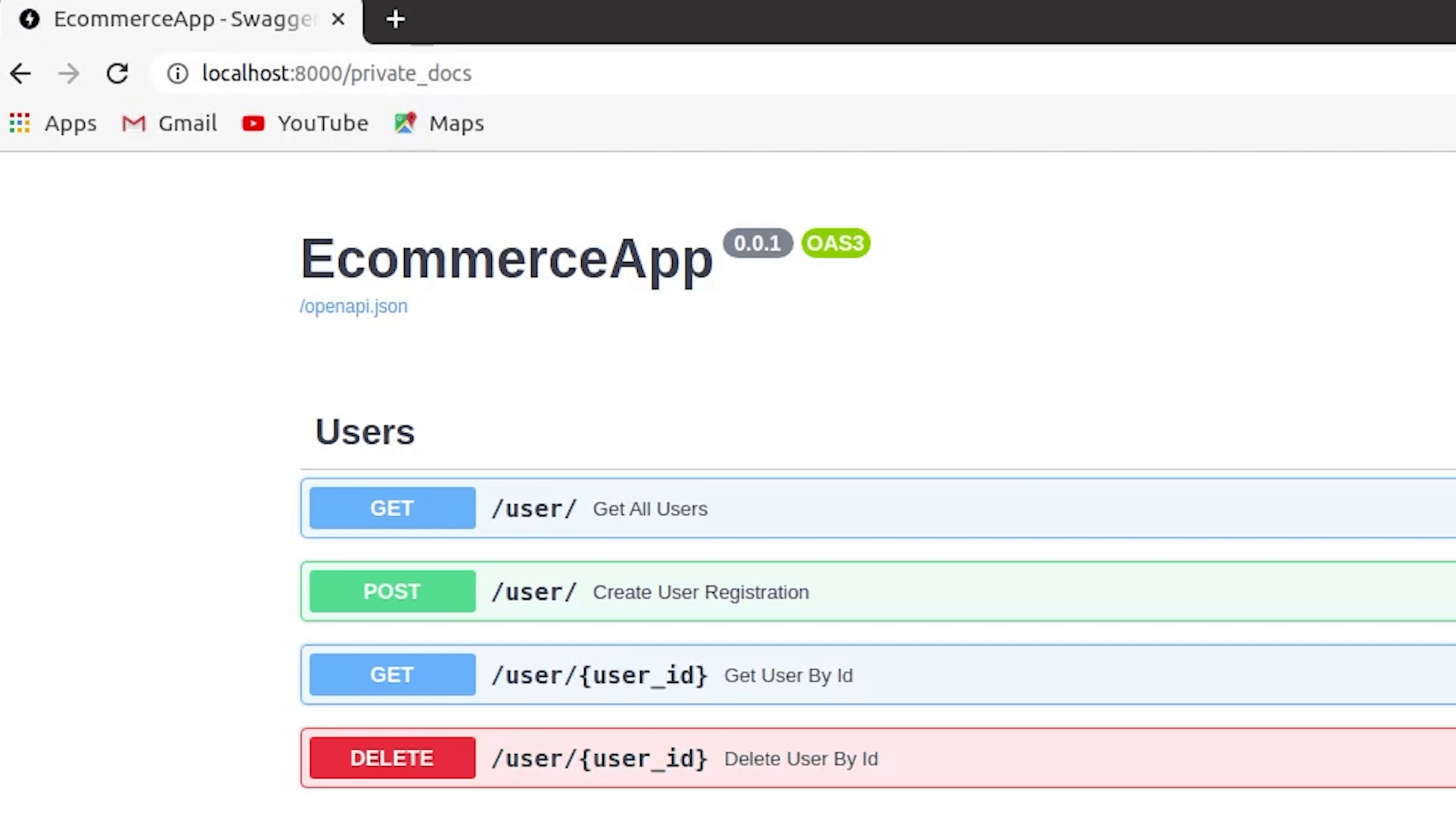Open the Gmail bookmark

pyautogui.click(x=170, y=123)
